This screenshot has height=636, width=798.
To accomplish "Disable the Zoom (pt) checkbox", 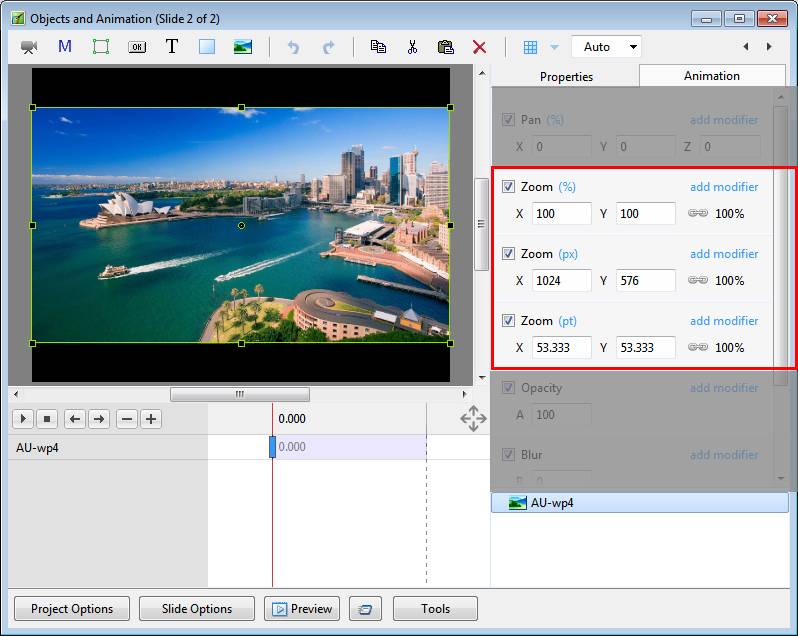I will (x=509, y=321).
